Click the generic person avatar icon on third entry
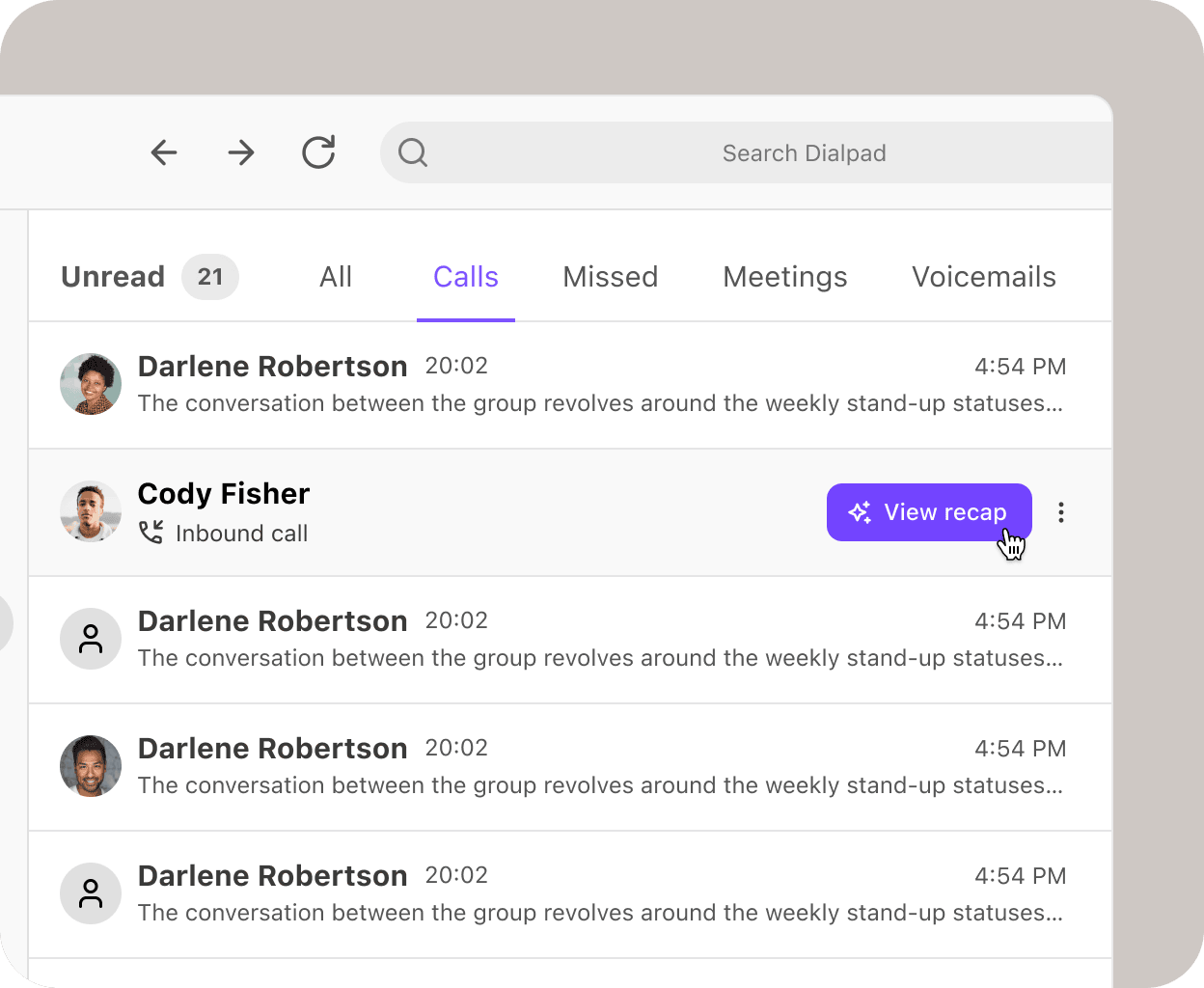The image size is (1204, 988). [90, 639]
